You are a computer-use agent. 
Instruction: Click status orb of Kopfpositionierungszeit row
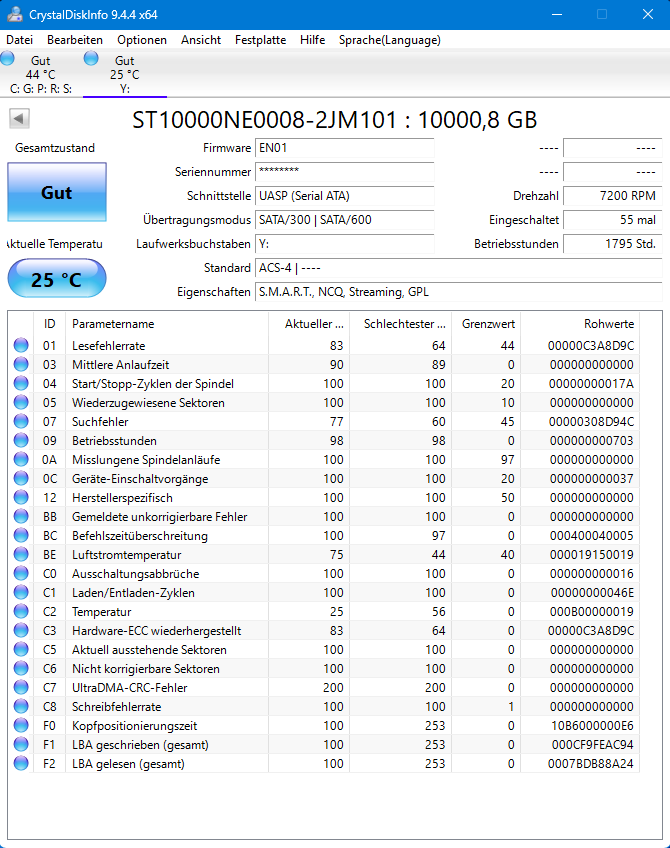[x=21, y=725]
